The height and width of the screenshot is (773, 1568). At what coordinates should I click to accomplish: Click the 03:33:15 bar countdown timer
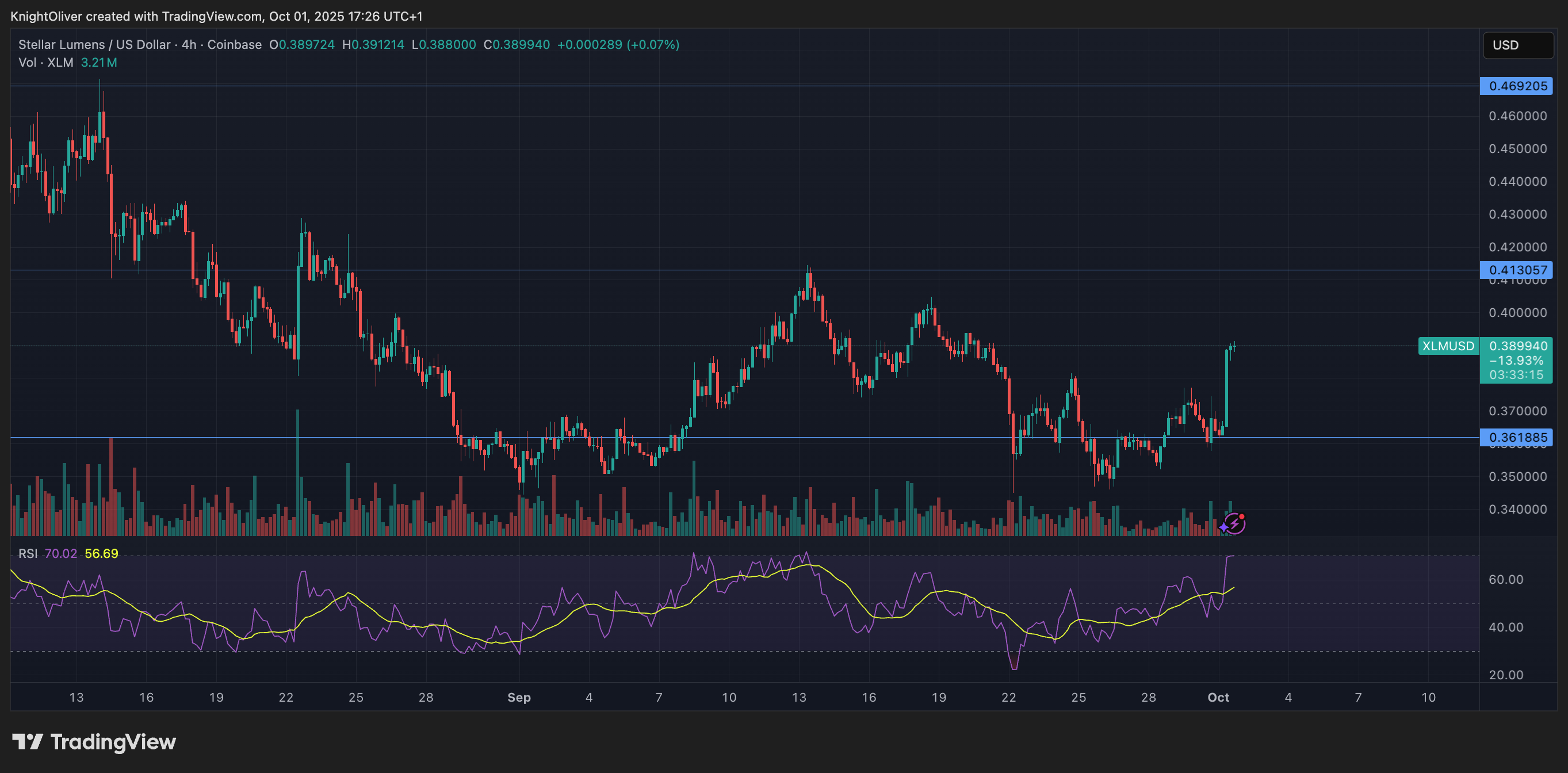(x=1517, y=374)
